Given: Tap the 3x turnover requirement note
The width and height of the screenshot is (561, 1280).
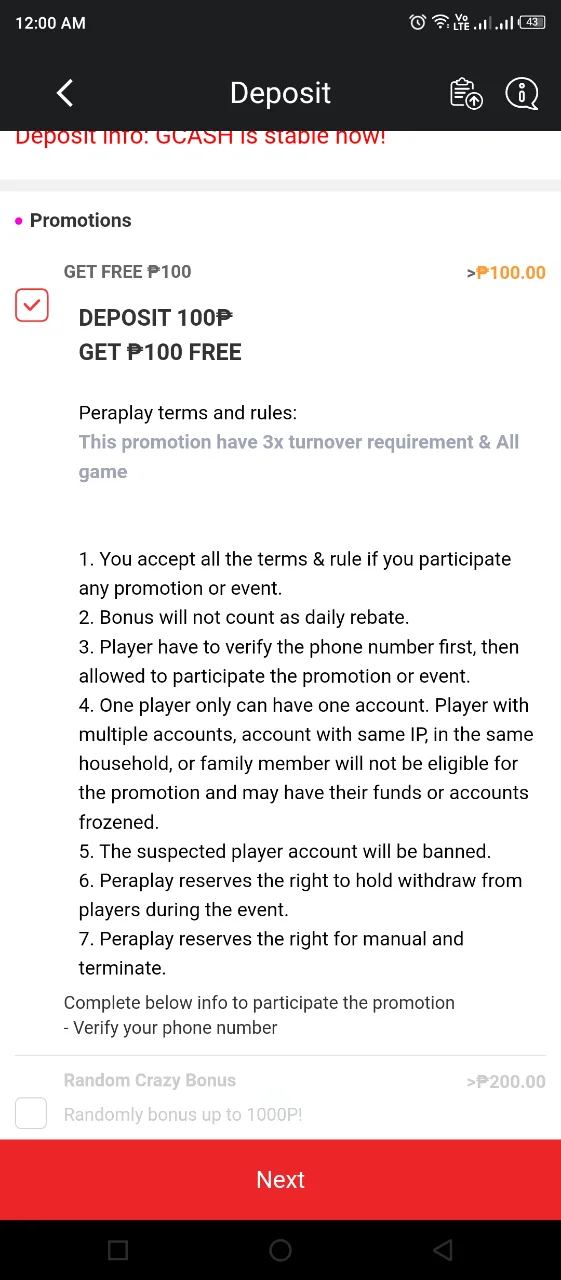Looking at the screenshot, I should (x=299, y=456).
